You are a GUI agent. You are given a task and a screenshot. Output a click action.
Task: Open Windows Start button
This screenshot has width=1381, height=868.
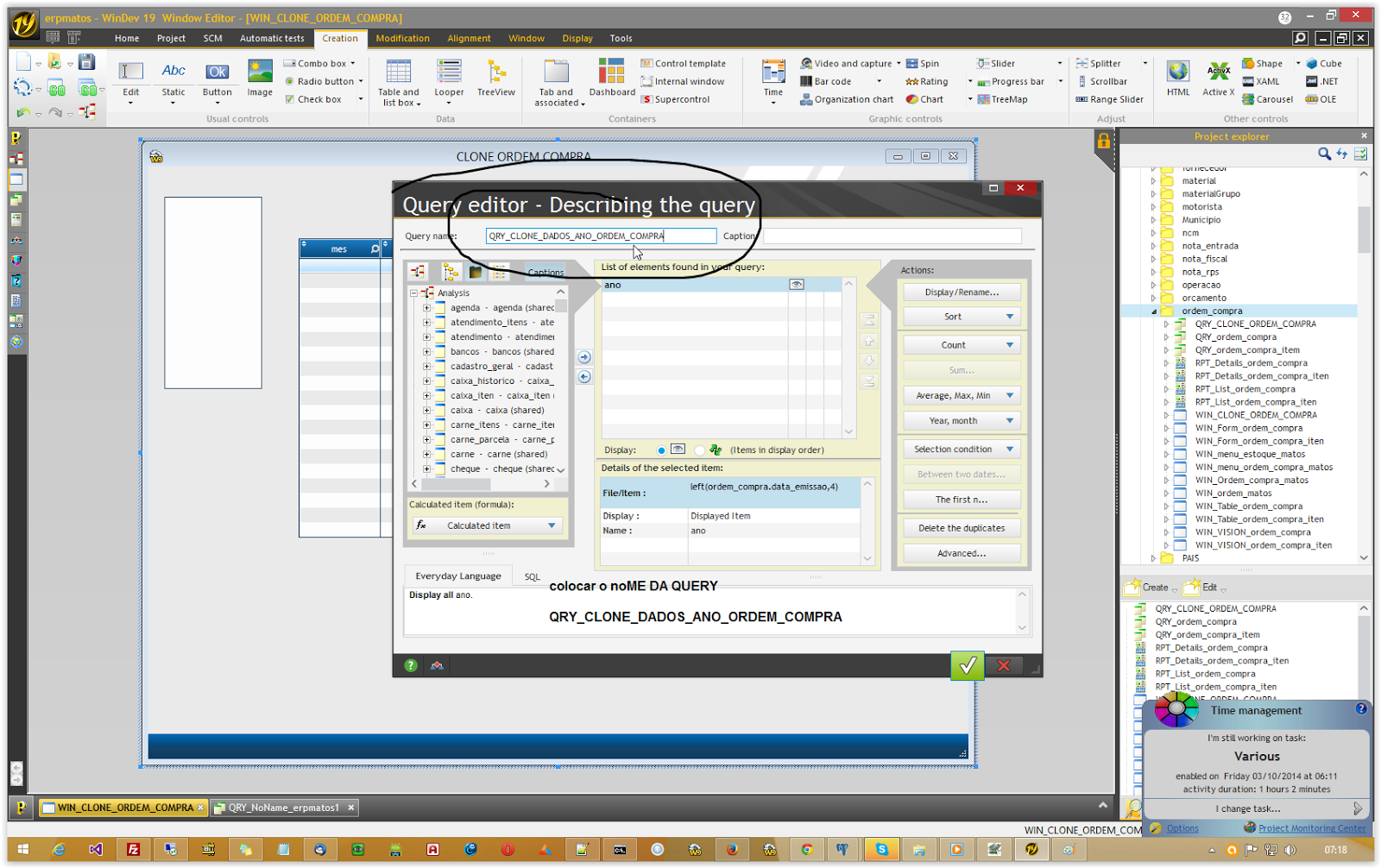(23, 850)
